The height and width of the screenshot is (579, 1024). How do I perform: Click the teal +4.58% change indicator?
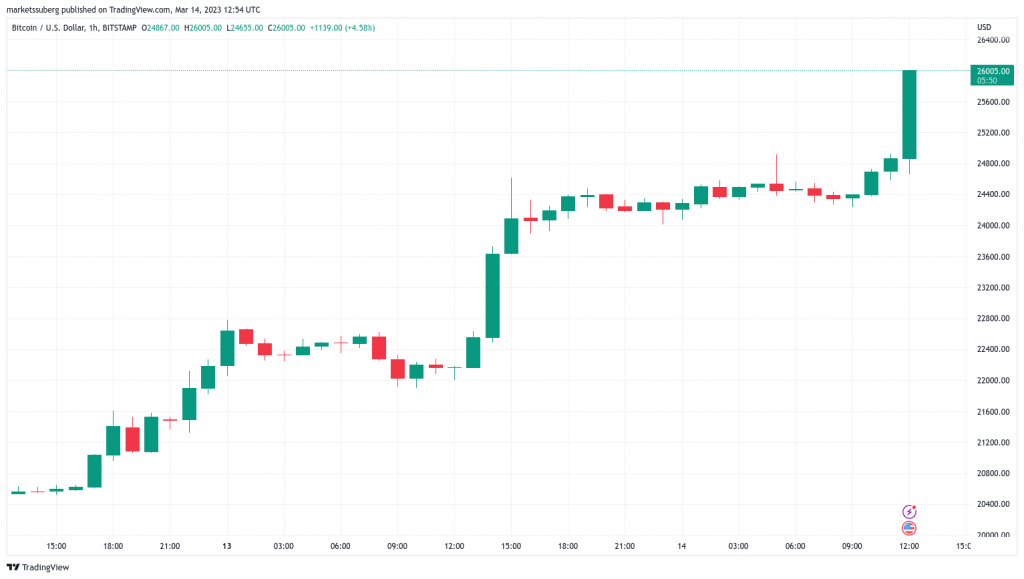[360, 28]
